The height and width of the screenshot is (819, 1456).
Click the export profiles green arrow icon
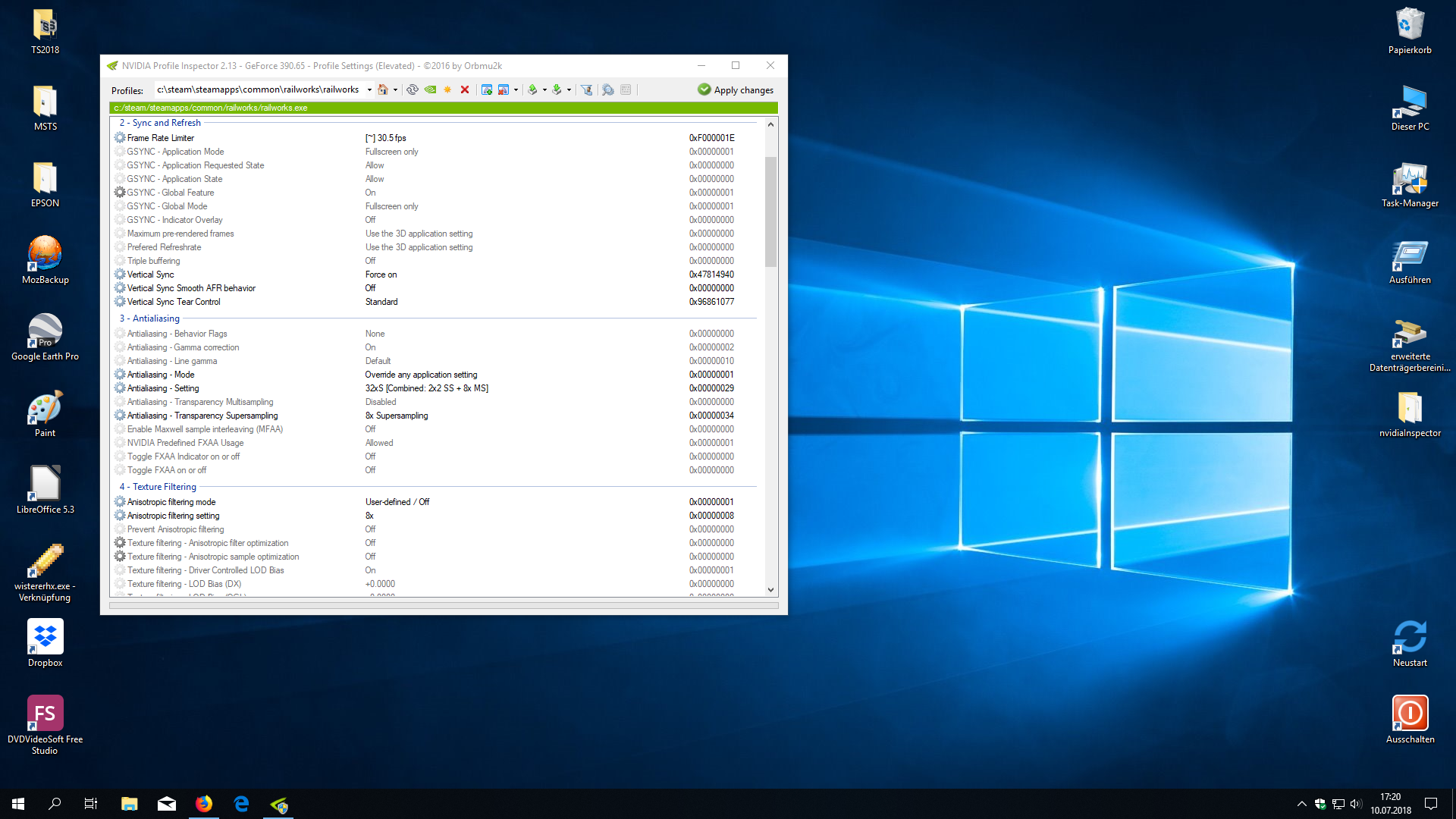532,89
